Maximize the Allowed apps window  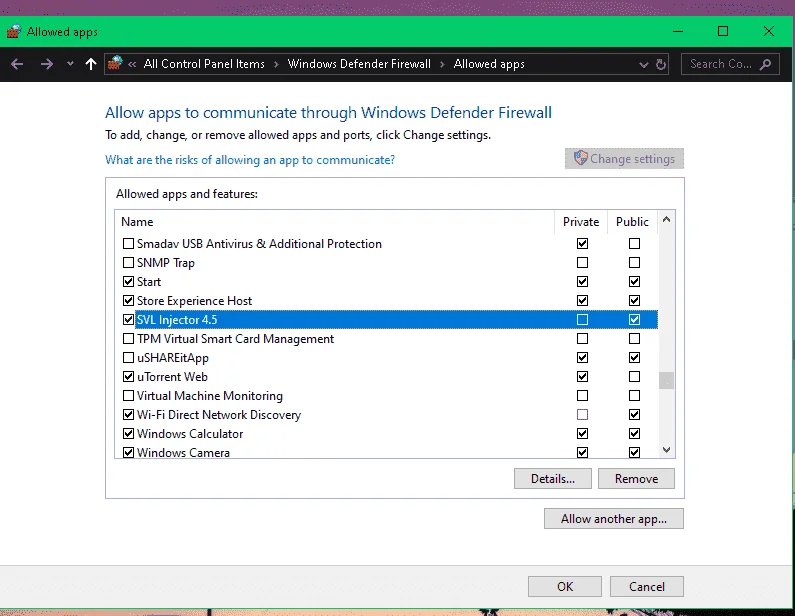(x=723, y=31)
